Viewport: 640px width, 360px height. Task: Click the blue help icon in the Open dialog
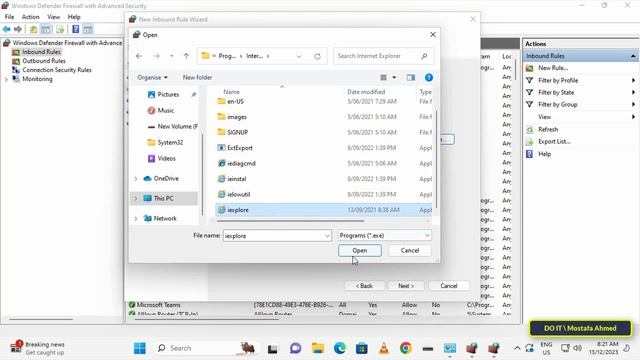[x=429, y=77]
